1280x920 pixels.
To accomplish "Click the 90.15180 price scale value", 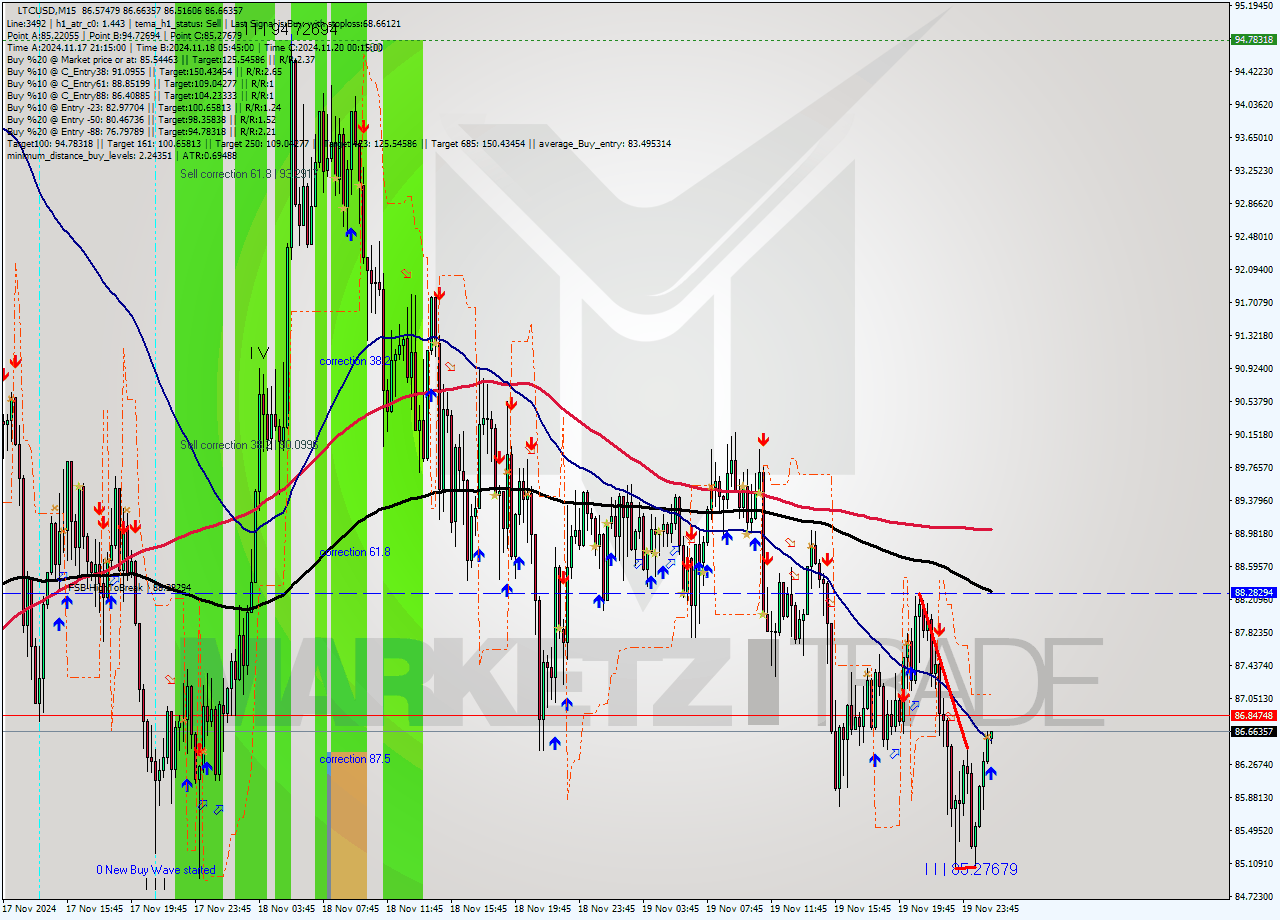I will [1254, 434].
